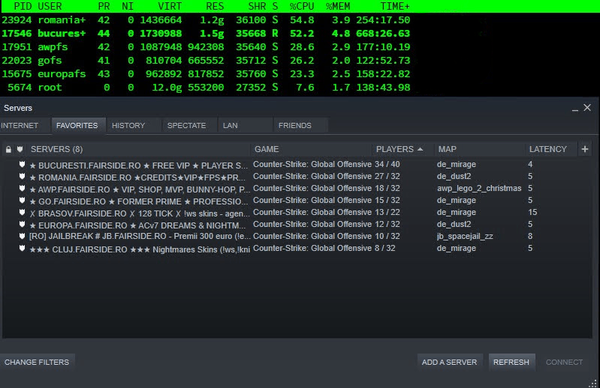Viewport: 600px width, 388px height.
Task: Sort by the LATENCY column header
Action: click(x=548, y=149)
